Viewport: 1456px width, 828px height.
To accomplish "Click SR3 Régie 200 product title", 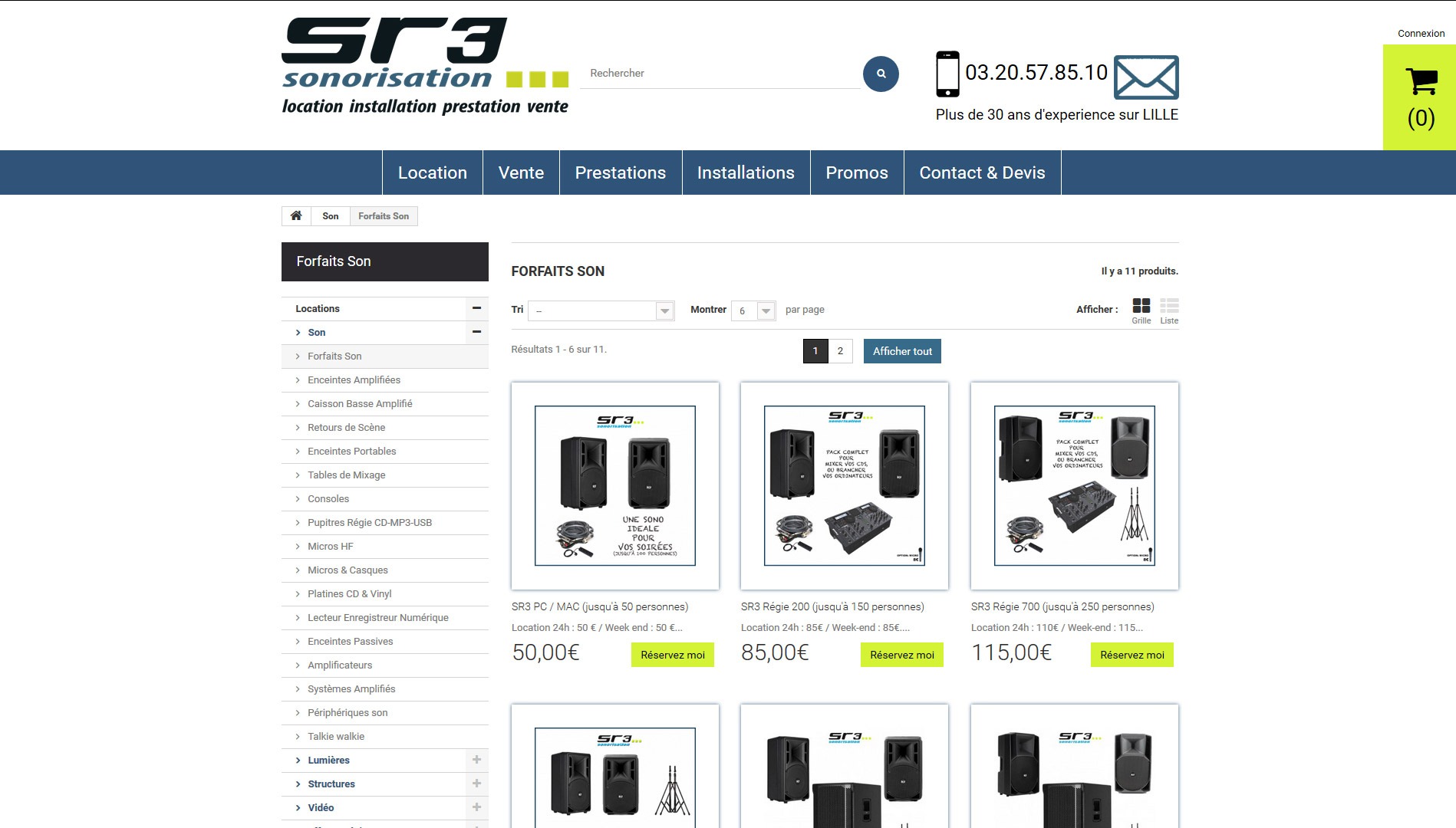I will (832, 606).
